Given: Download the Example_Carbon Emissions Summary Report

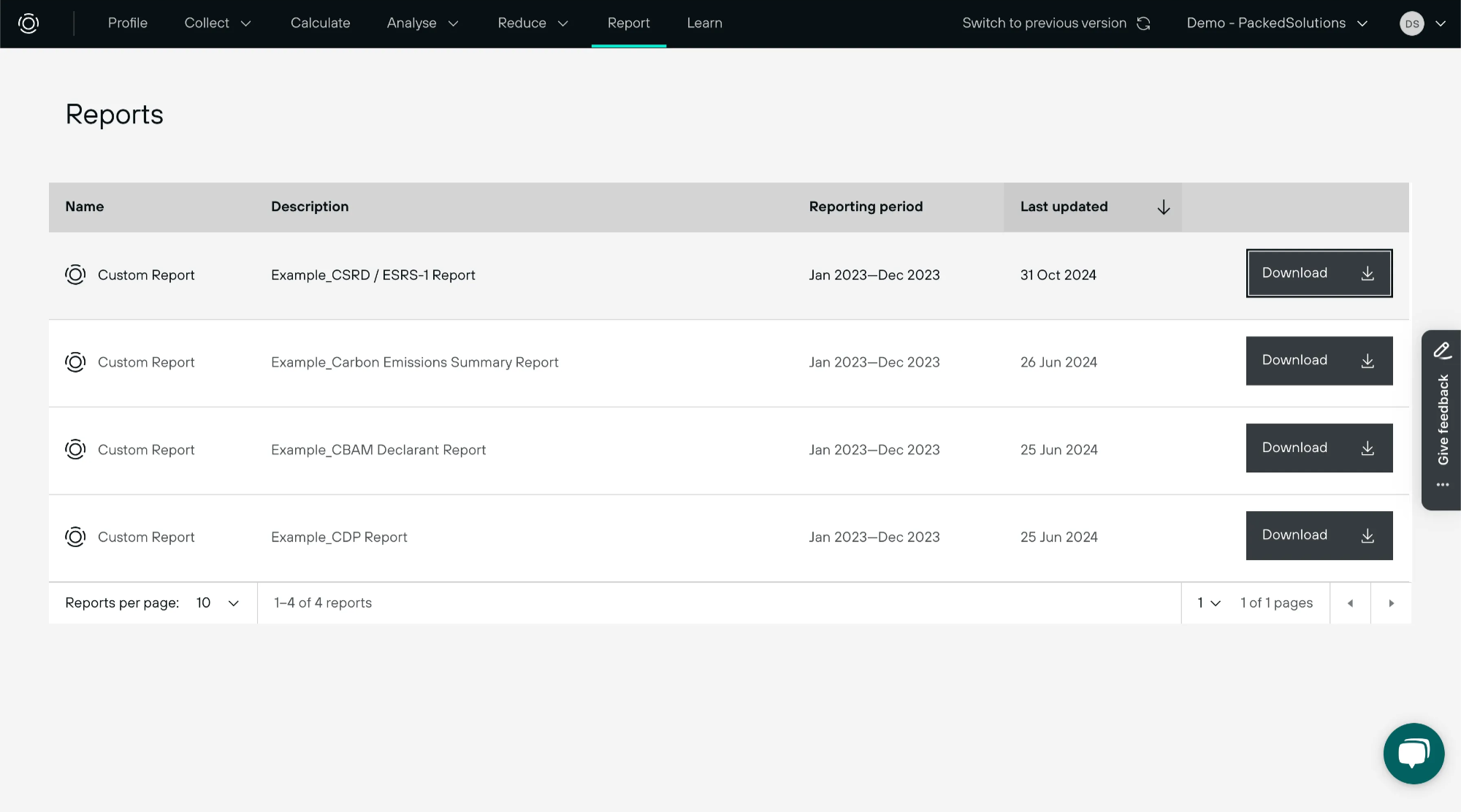Looking at the screenshot, I should click(1319, 360).
